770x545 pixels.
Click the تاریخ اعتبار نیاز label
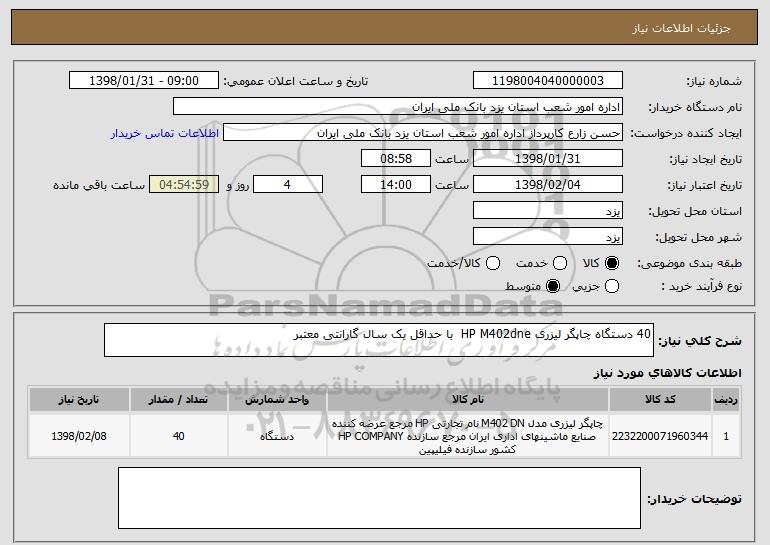(x=705, y=185)
